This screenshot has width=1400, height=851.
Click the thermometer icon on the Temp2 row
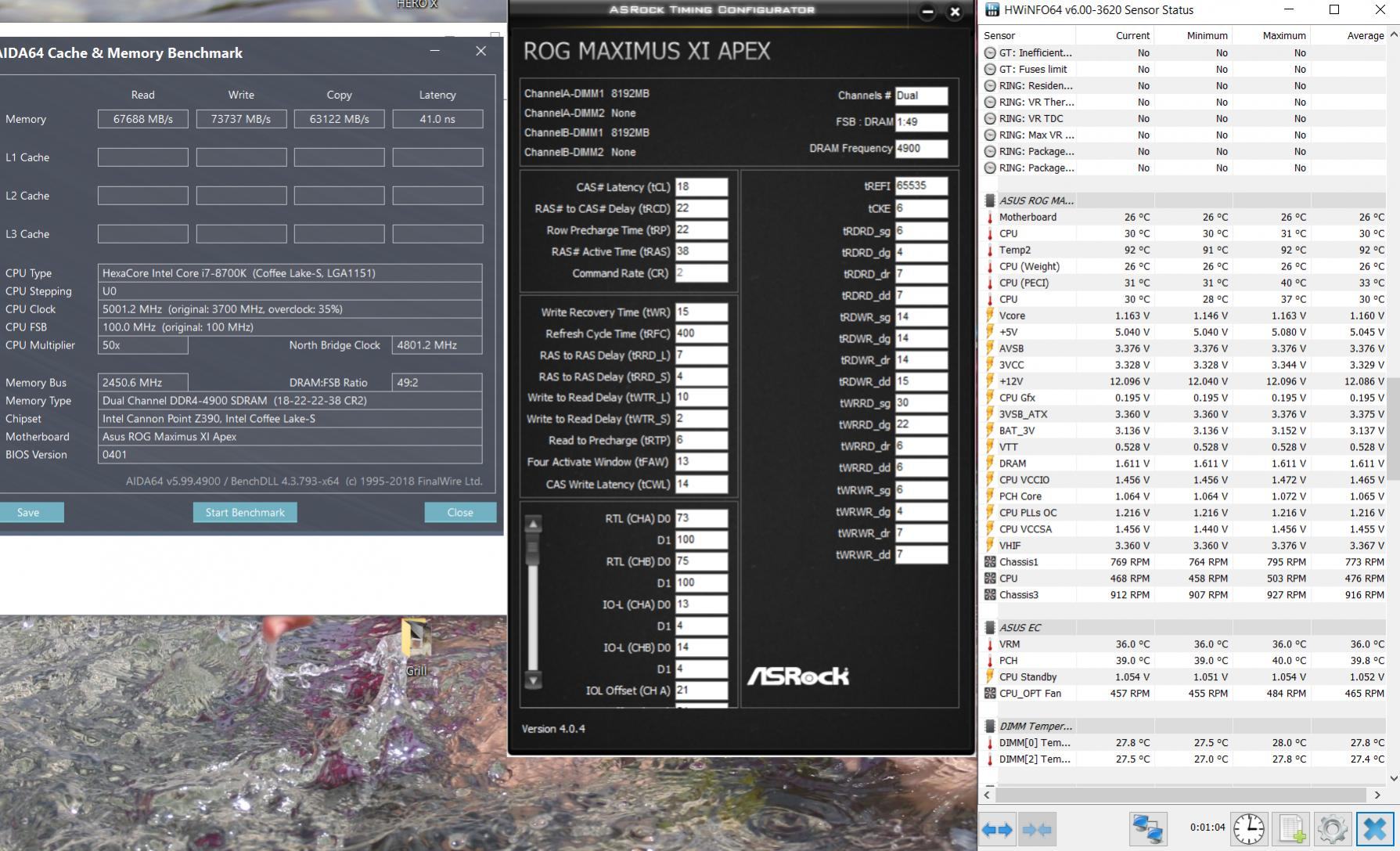[990, 250]
